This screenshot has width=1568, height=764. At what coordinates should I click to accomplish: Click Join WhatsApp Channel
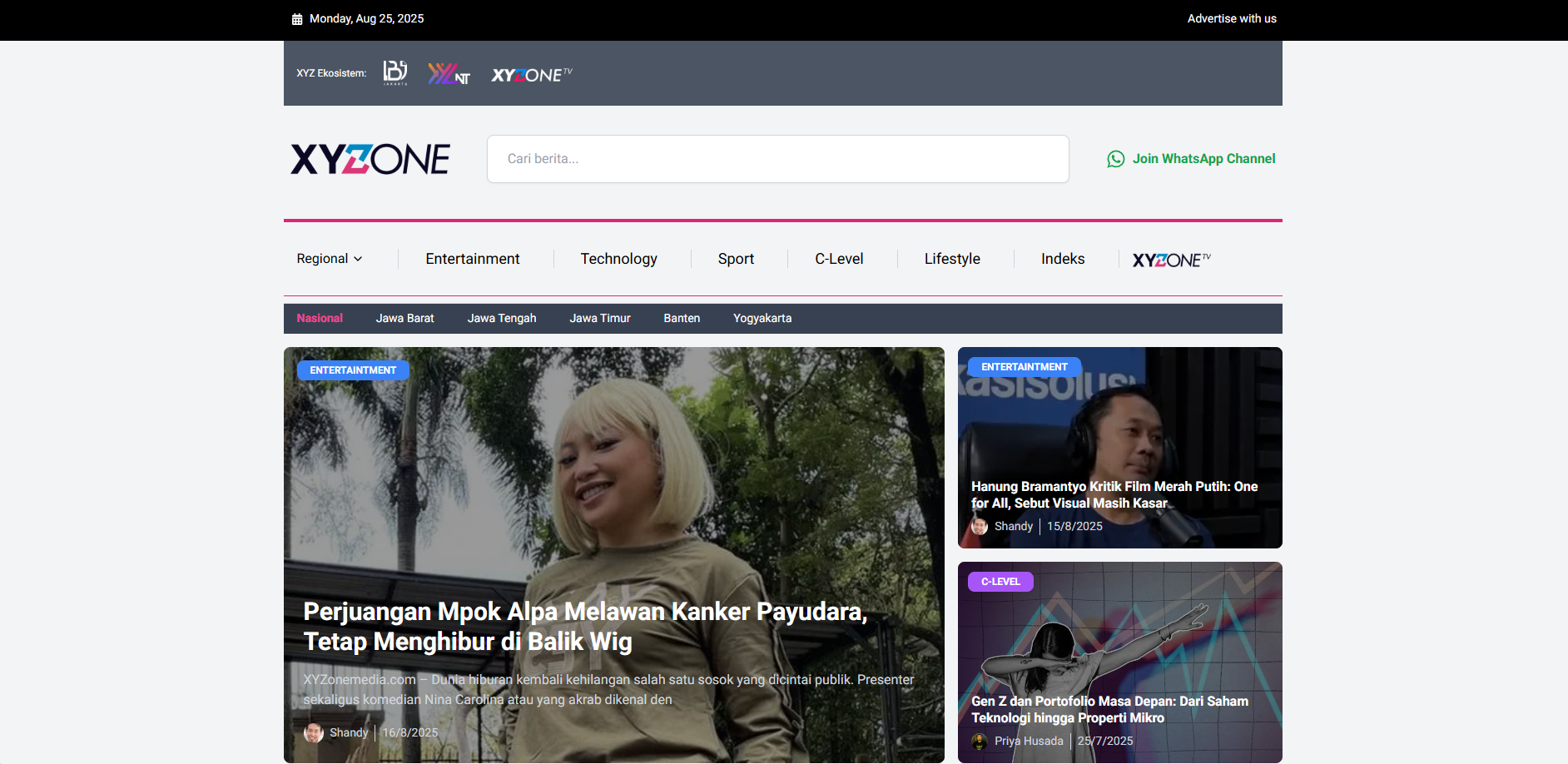[x=1204, y=158]
